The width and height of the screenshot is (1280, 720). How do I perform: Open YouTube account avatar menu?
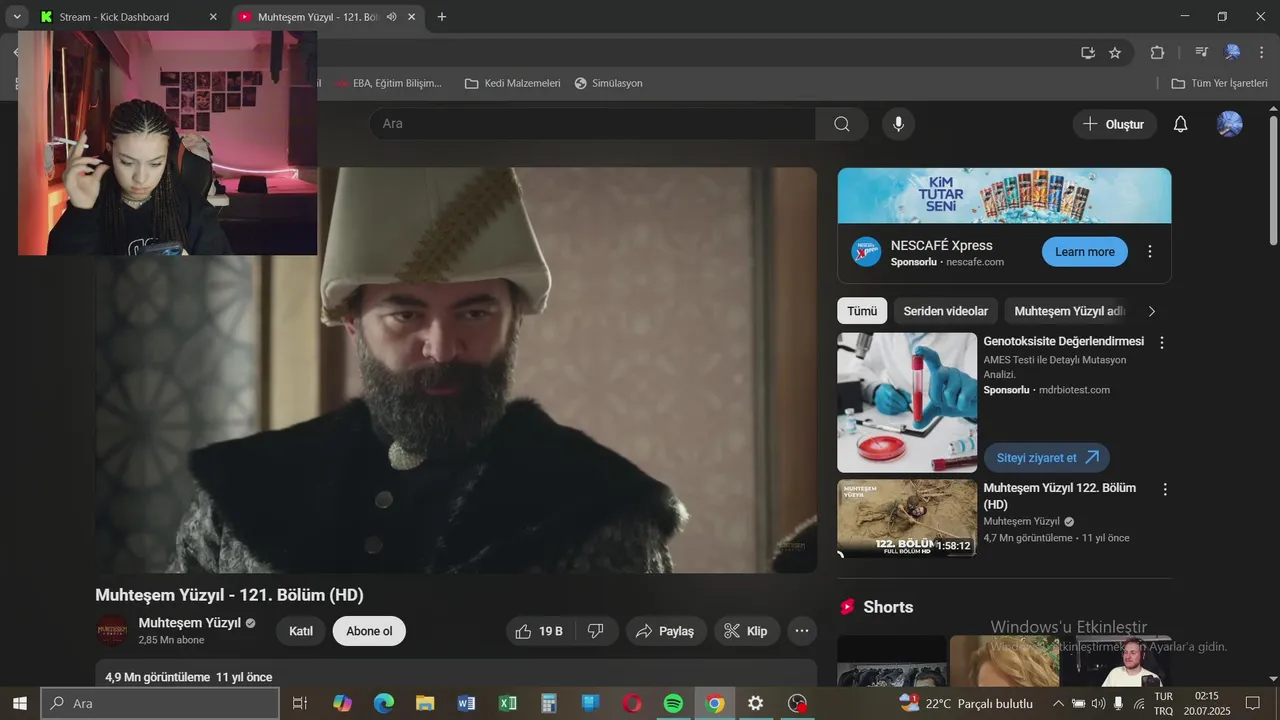coord(1229,124)
